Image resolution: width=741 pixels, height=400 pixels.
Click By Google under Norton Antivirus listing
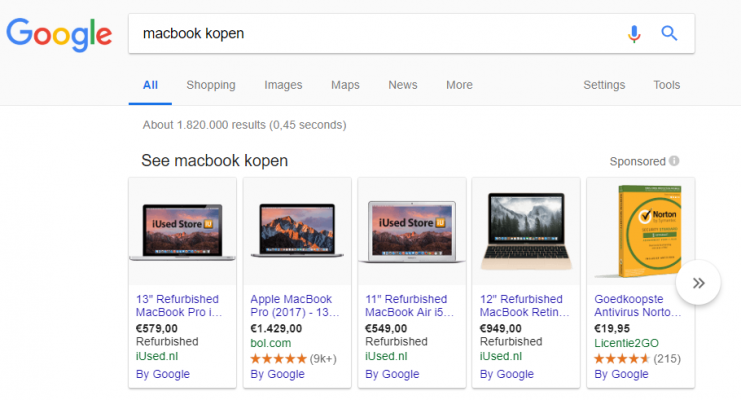pos(621,374)
